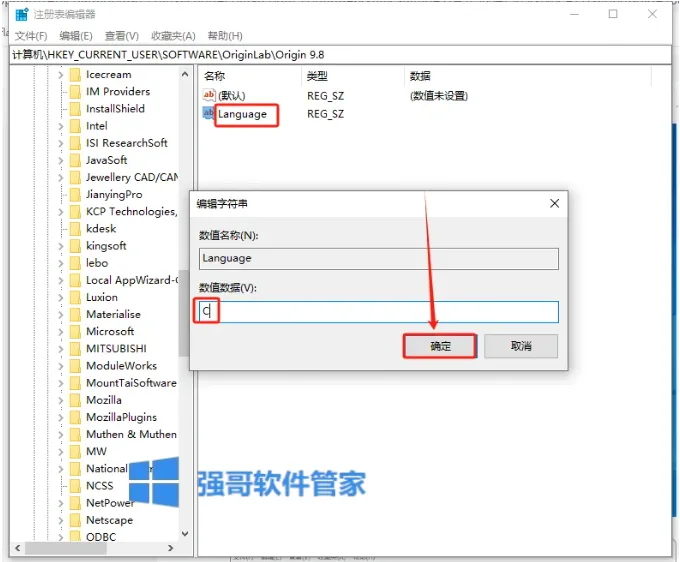Click the Icecream folder icon

[x=75, y=75]
